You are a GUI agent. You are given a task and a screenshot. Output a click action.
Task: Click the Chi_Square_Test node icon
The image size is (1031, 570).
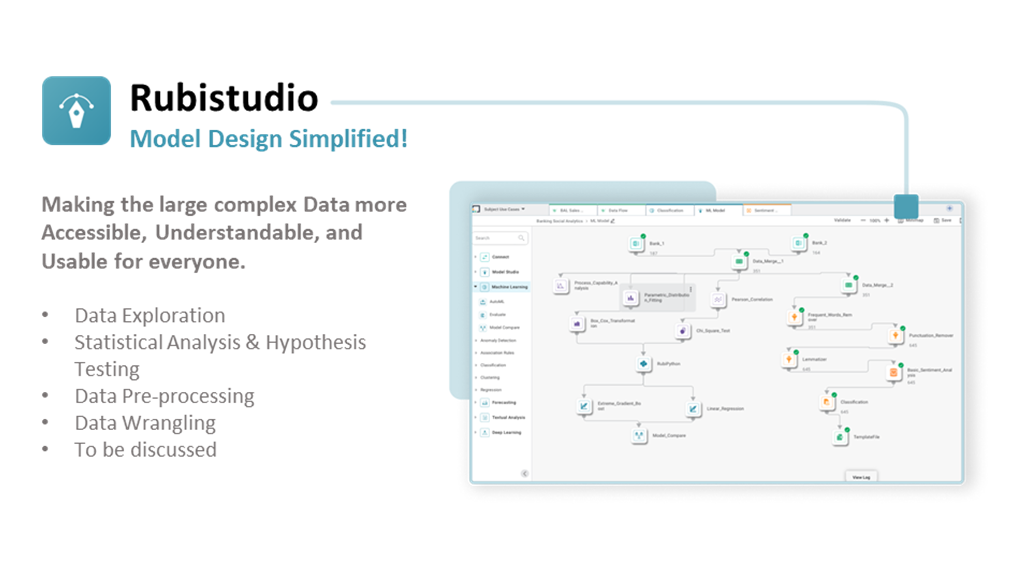pyautogui.click(x=683, y=330)
